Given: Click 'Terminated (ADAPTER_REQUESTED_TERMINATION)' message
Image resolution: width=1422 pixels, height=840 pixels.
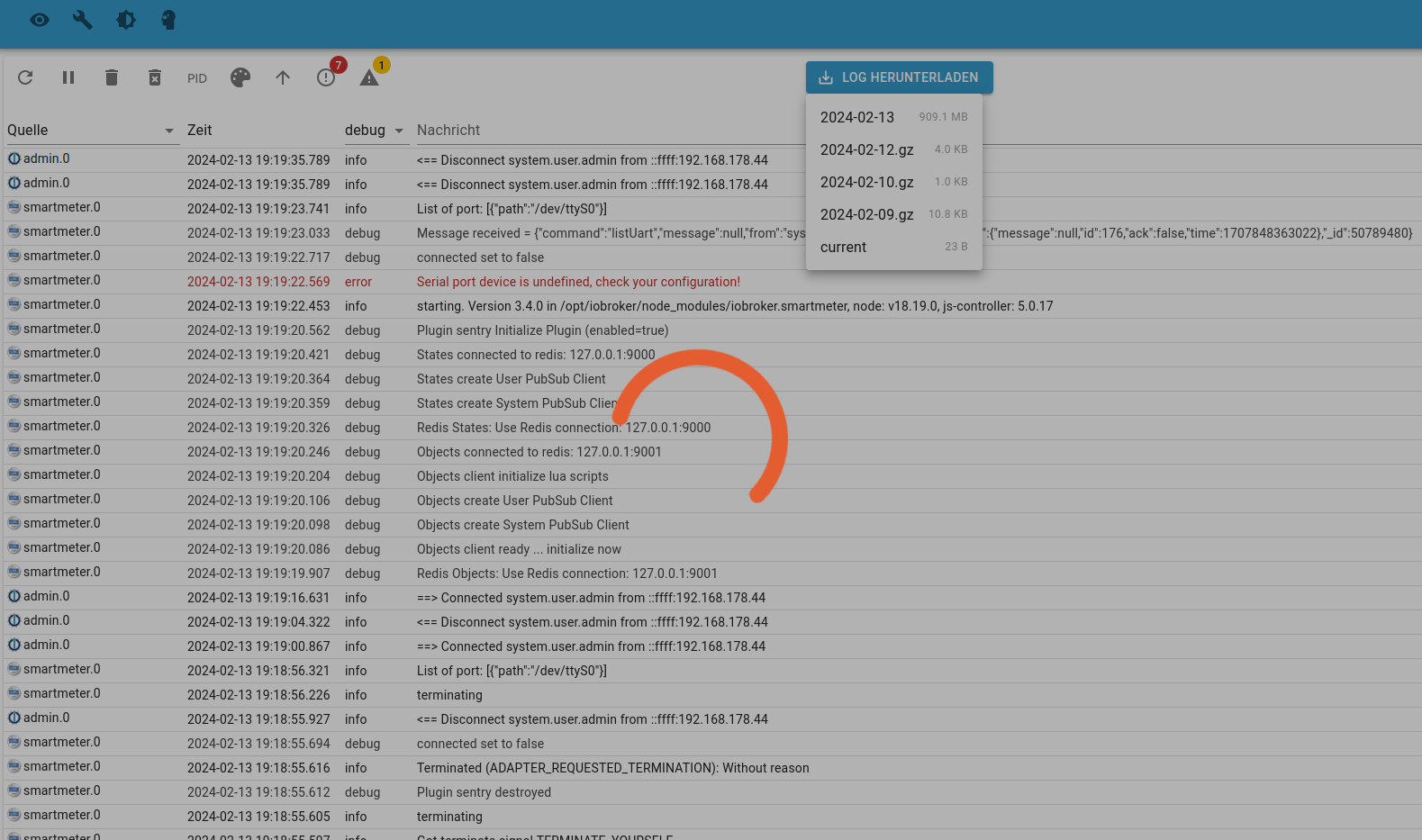Looking at the screenshot, I should pos(613,768).
